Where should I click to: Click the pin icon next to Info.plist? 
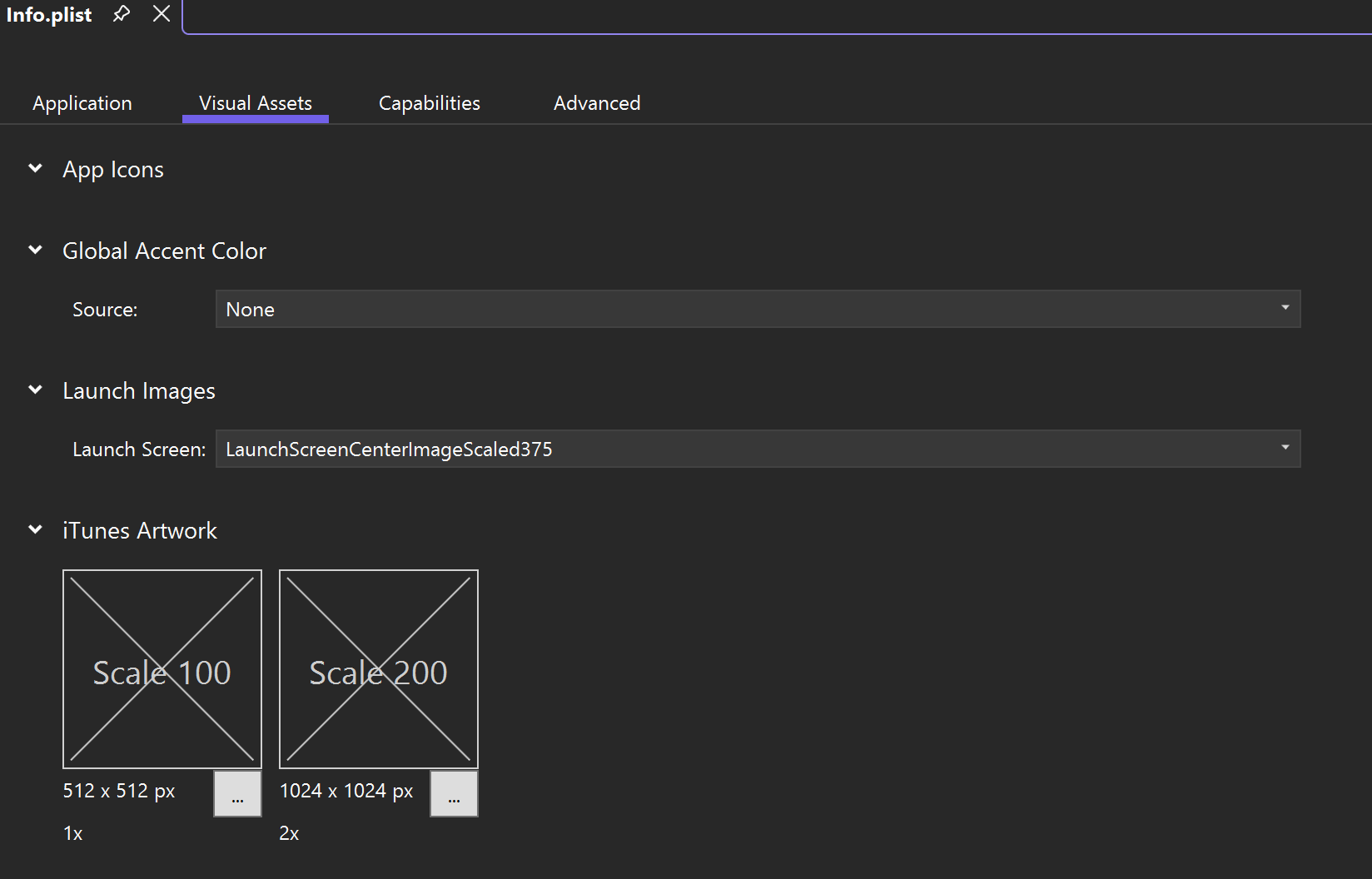coord(122,14)
